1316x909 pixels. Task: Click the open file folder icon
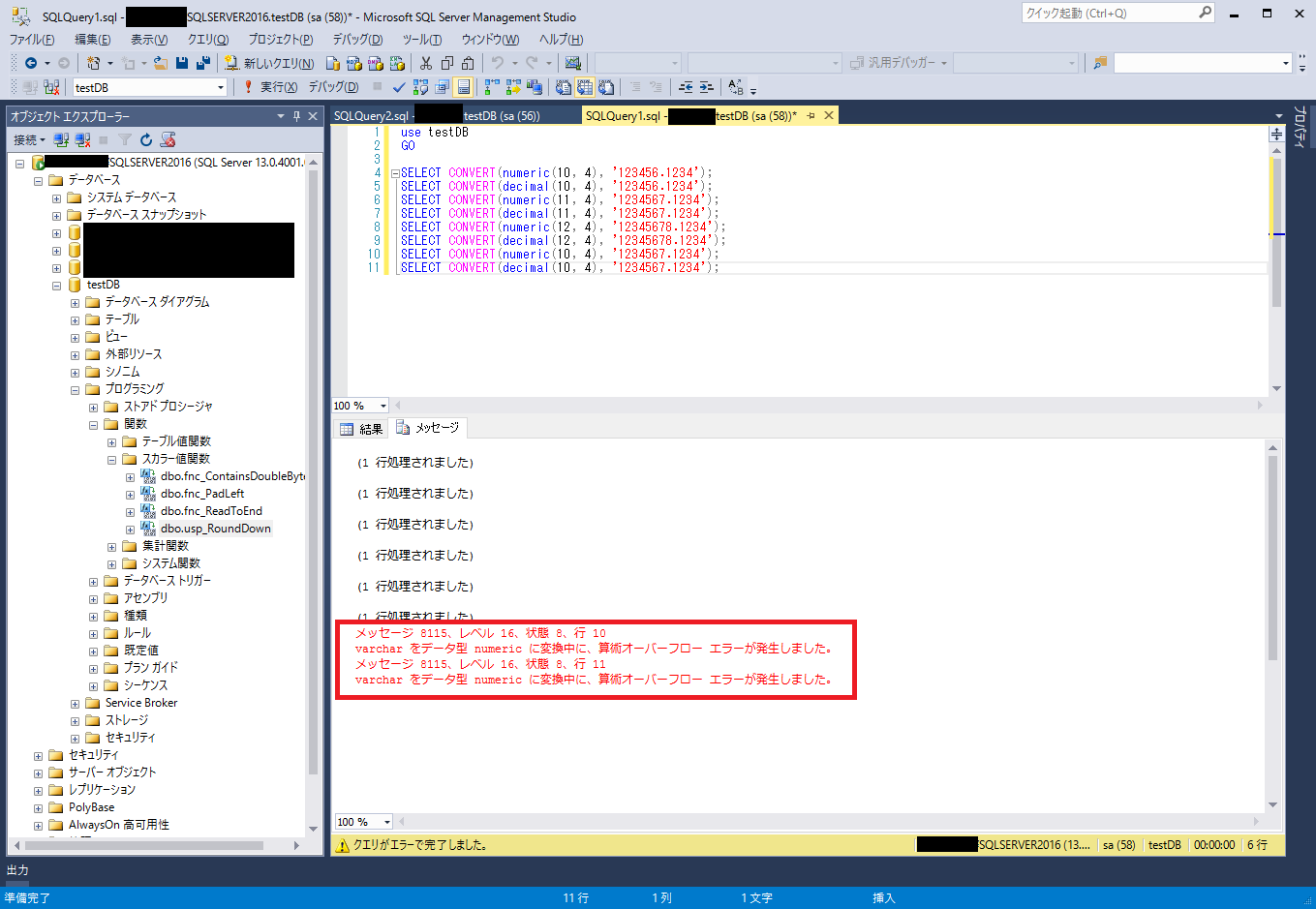161,63
